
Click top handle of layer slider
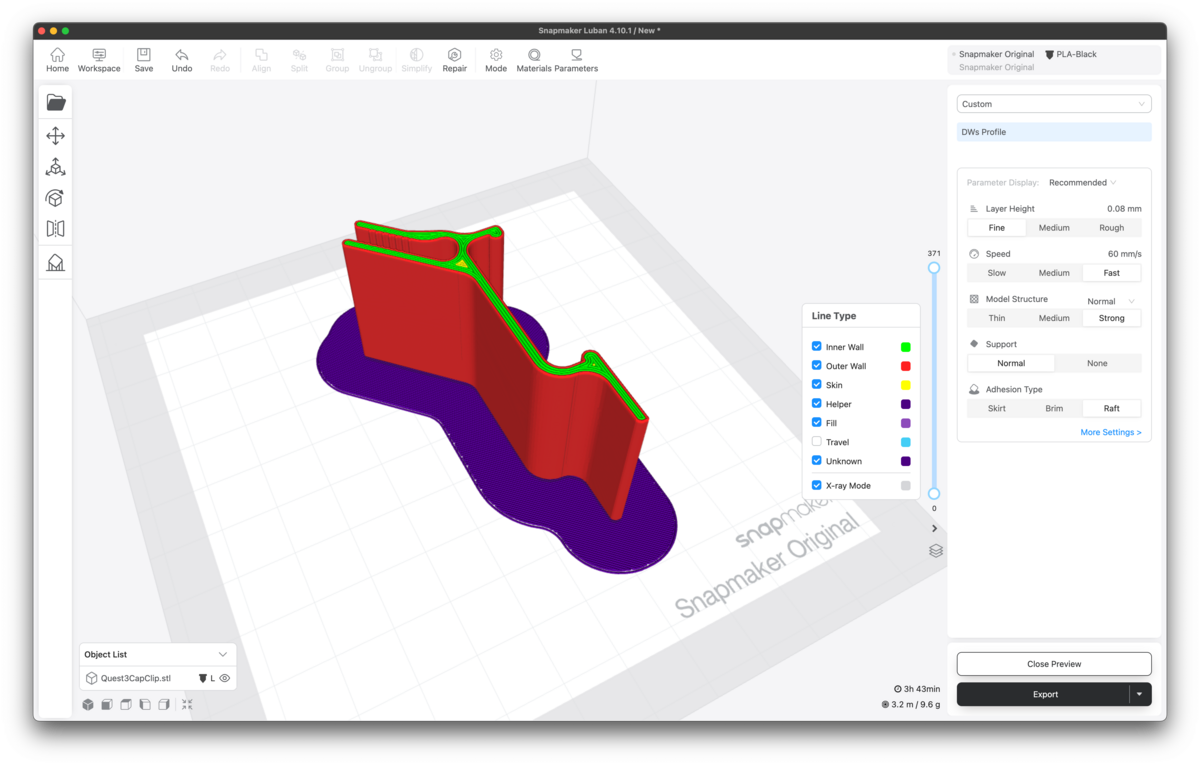934,268
